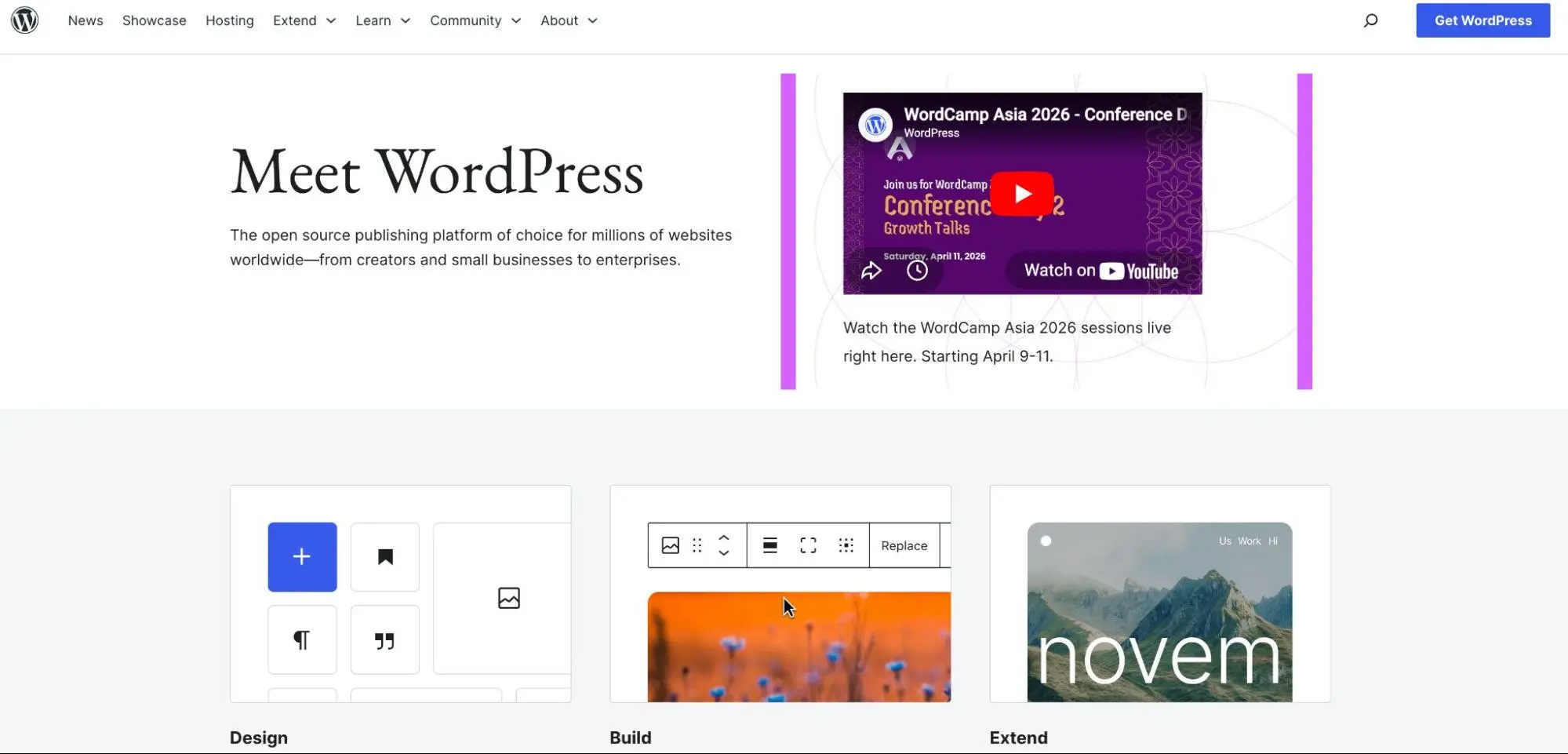Click the share arrow on the WordCamp video
Viewport: 1568px width, 754px height.
[x=871, y=270]
